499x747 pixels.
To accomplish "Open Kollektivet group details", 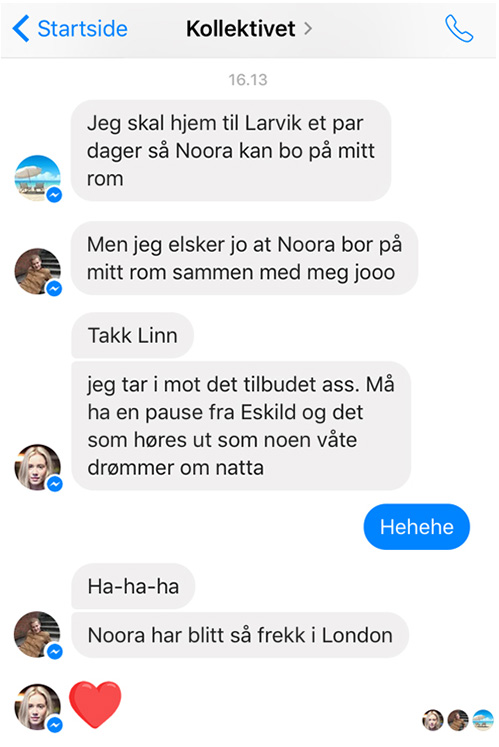I will tap(249, 29).
